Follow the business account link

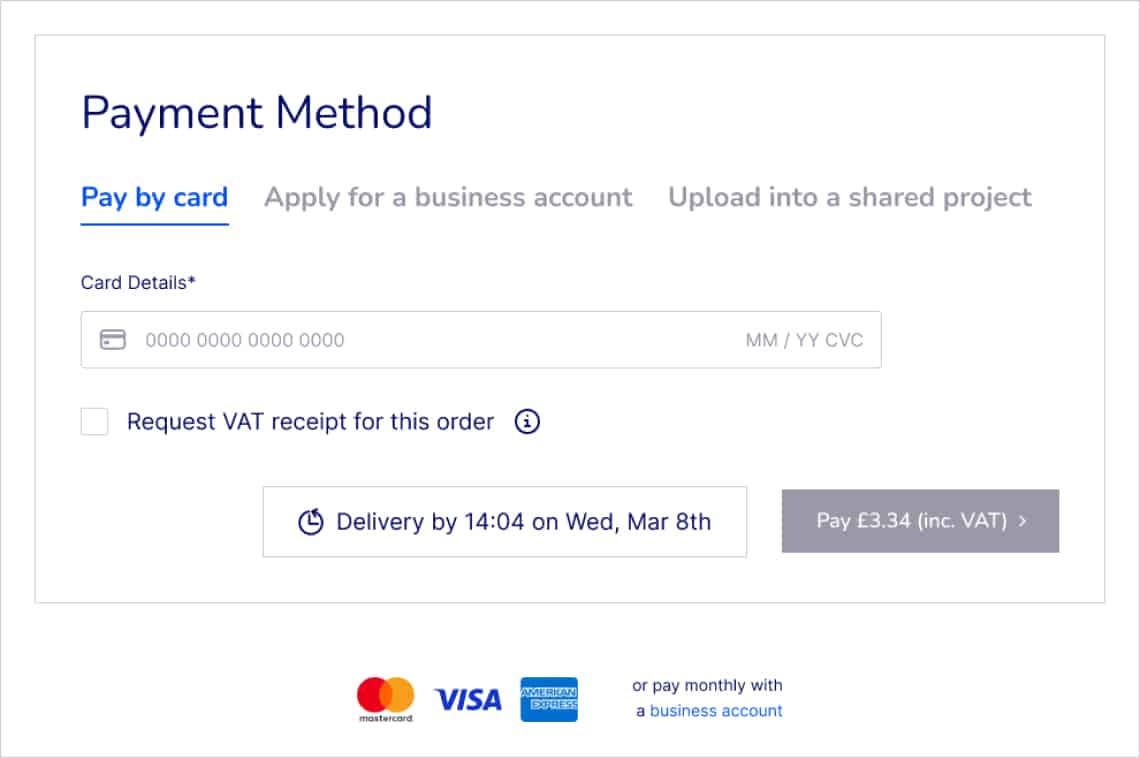click(x=716, y=711)
